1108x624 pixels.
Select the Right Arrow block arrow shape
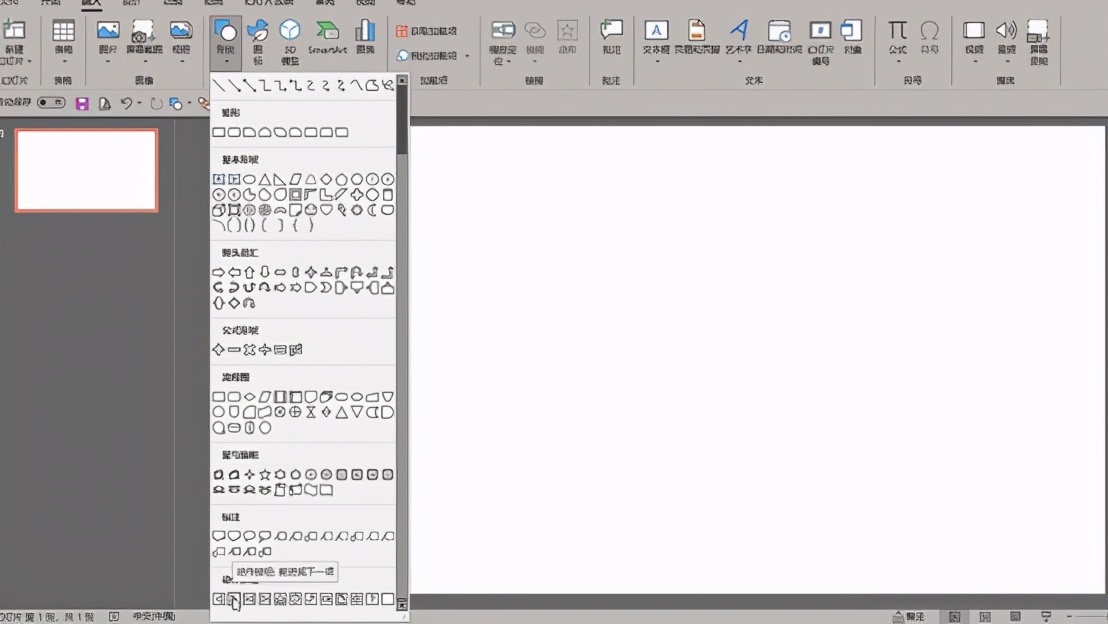[x=218, y=272]
